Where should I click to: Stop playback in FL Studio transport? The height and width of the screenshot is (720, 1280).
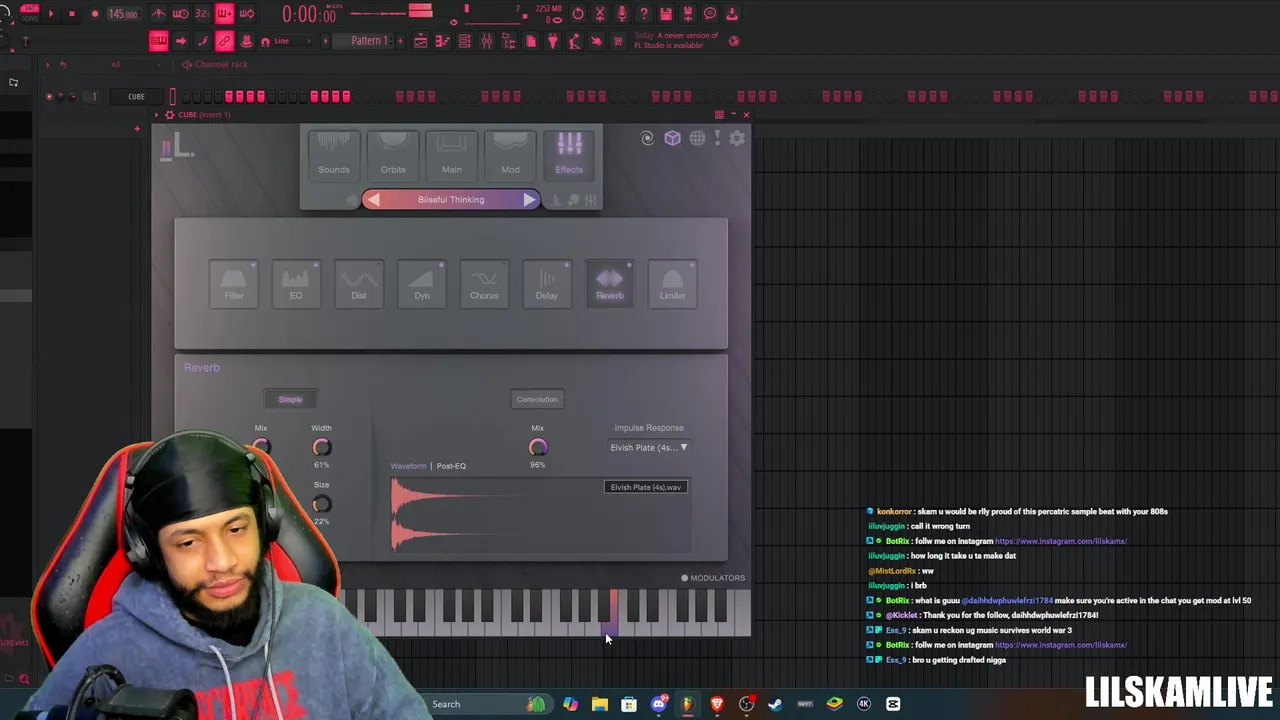[72, 14]
